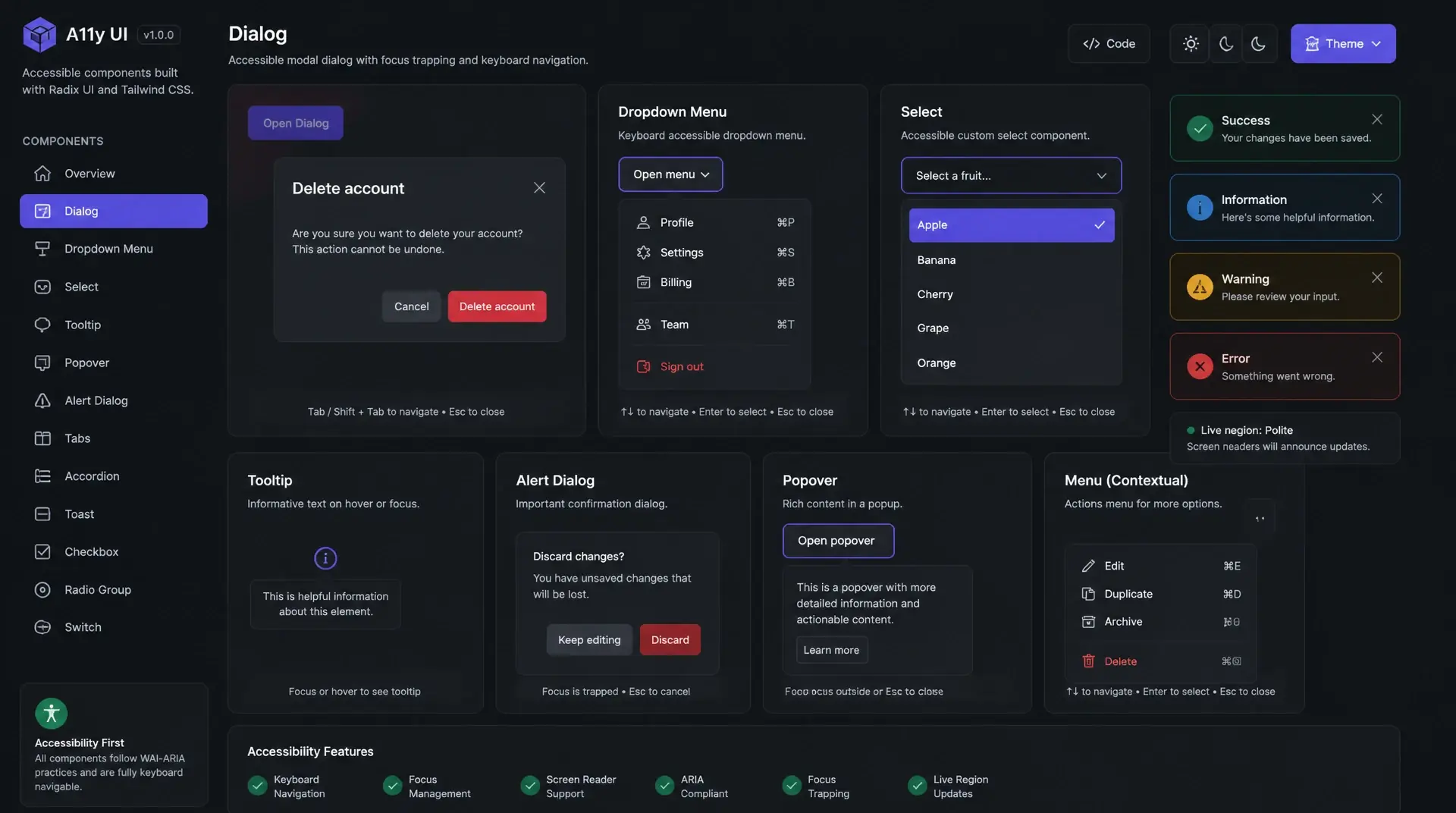
Task: Switch to the rightmost moon theme button
Action: (1258, 44)
